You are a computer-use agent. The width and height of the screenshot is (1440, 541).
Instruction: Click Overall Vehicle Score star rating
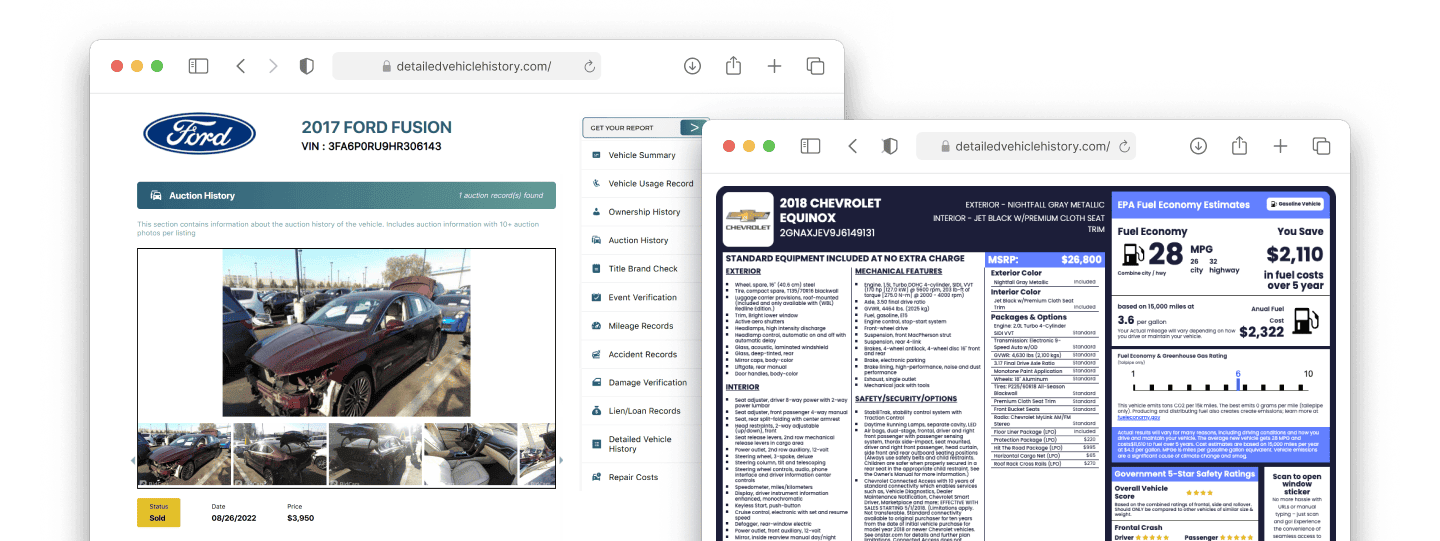1199,492
